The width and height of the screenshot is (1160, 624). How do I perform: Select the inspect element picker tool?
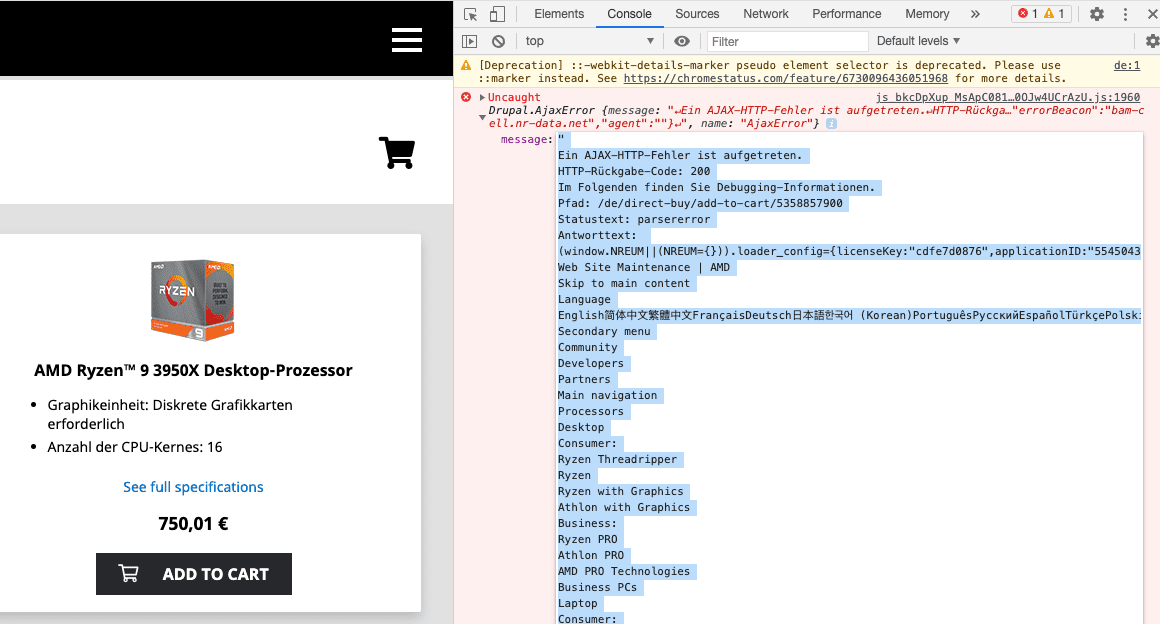(x=471, y=14)
